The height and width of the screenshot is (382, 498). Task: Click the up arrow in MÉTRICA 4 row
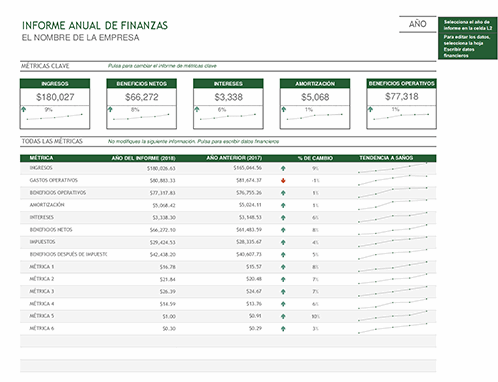(x=283, y=304)
